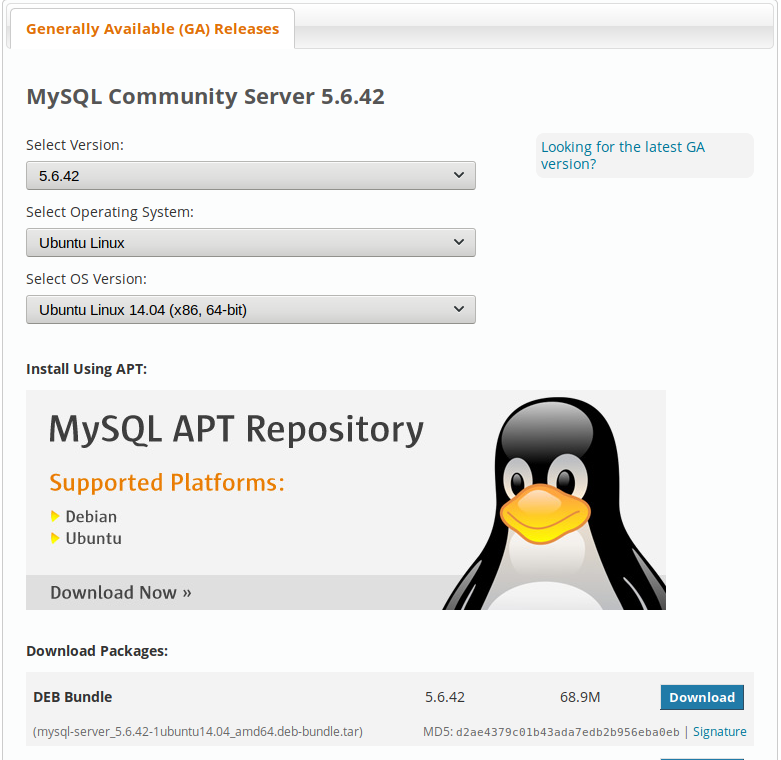Click the 68.9M file size value
Image resolution: width=781 pixels, height=760 pixels.
coord(580,697)
